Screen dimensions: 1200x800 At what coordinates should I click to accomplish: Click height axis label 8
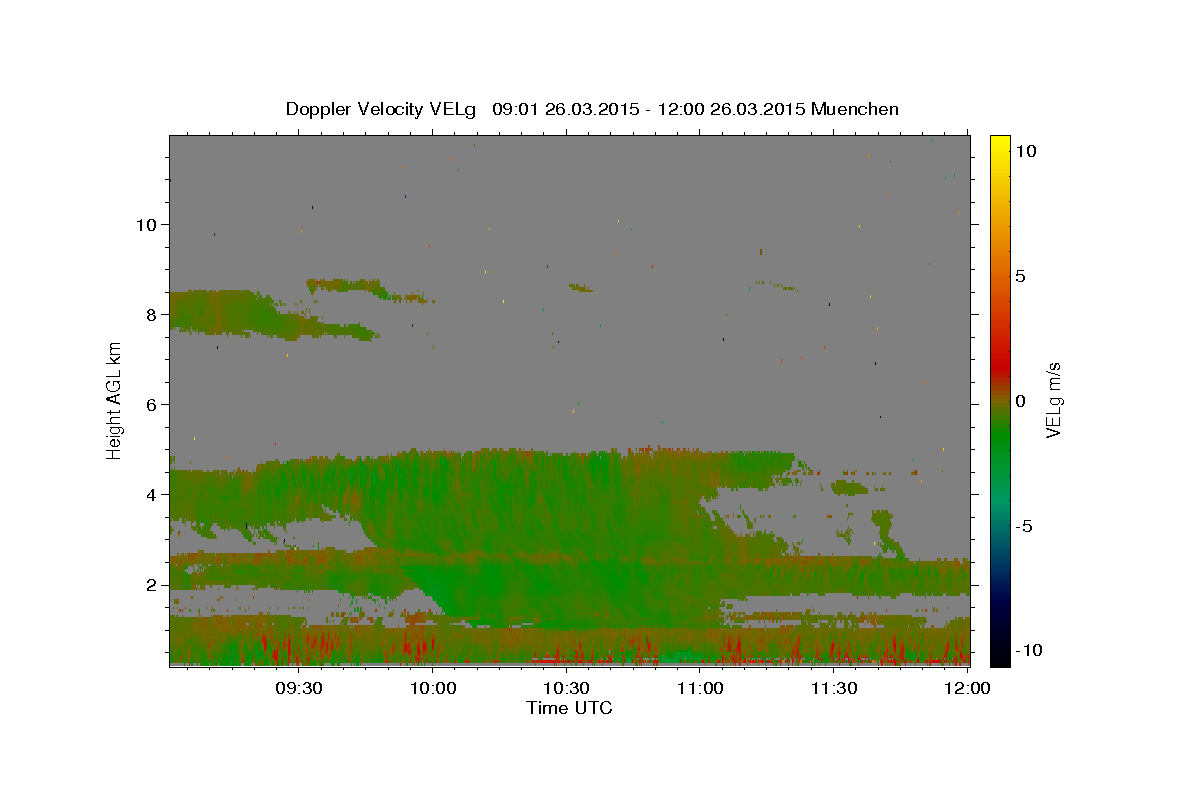pos(151,314)
